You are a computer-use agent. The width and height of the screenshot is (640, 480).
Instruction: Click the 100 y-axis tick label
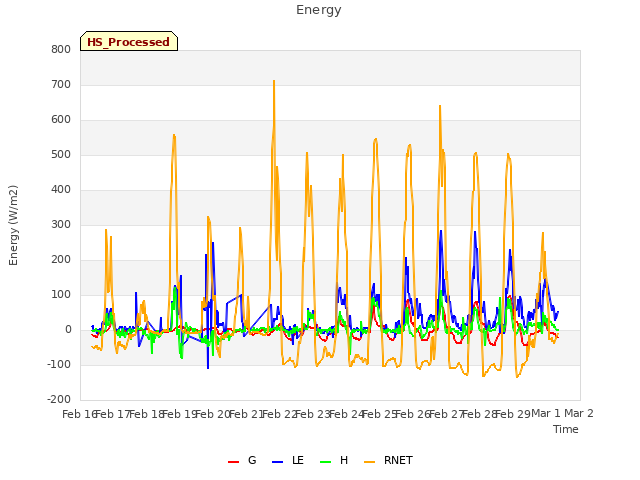[x=61, y=294]
